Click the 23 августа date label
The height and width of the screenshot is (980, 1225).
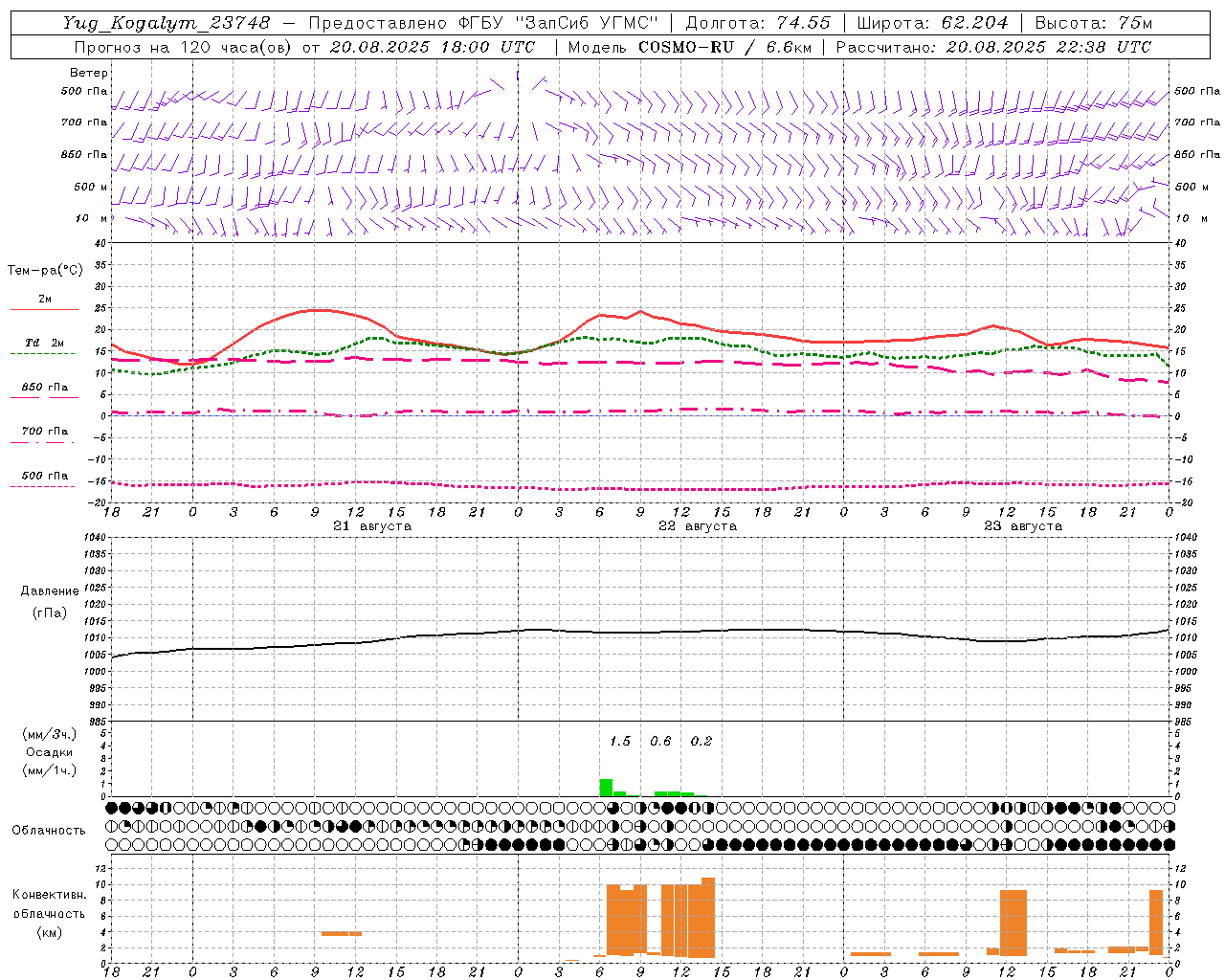pyautogui.click(x=1023, y=526)
